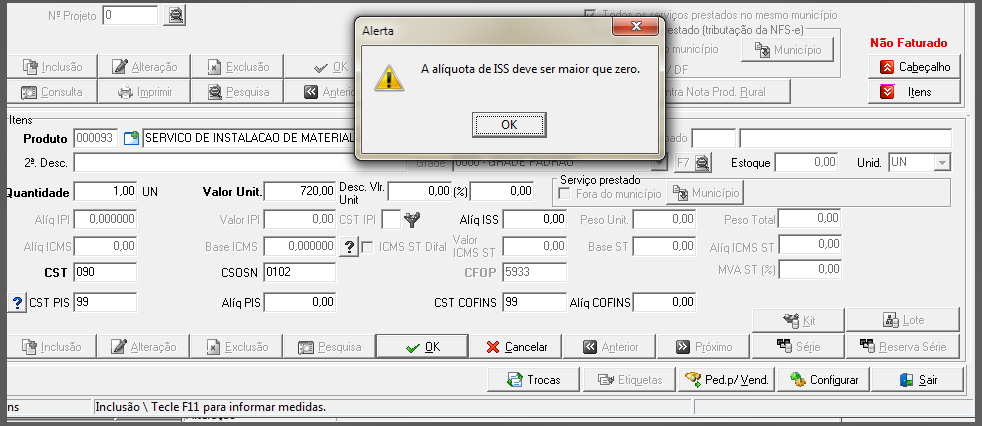982x426 pixels.
Task: Click into the Alíq ISS field
Action: 535,219
